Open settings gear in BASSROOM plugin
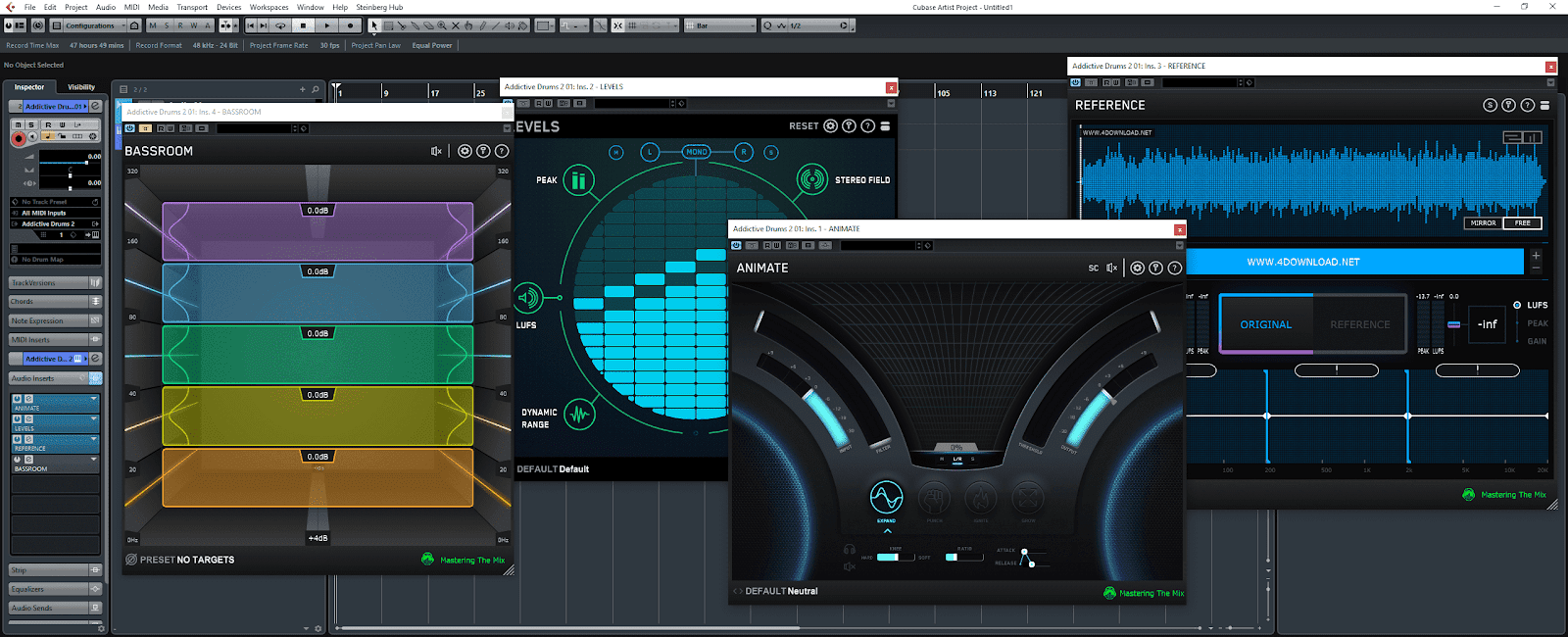This screenshot has width=1568, height=637. pyautogui.click(x=465, y=151)
